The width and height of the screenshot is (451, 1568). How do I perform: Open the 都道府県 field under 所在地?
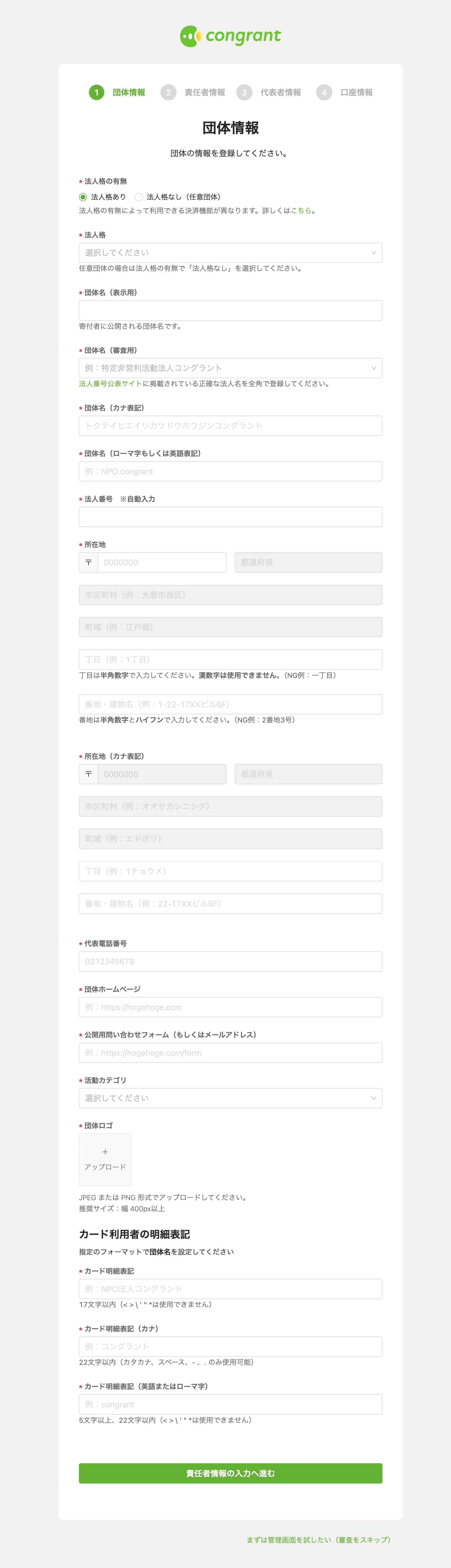click(309, 562)
